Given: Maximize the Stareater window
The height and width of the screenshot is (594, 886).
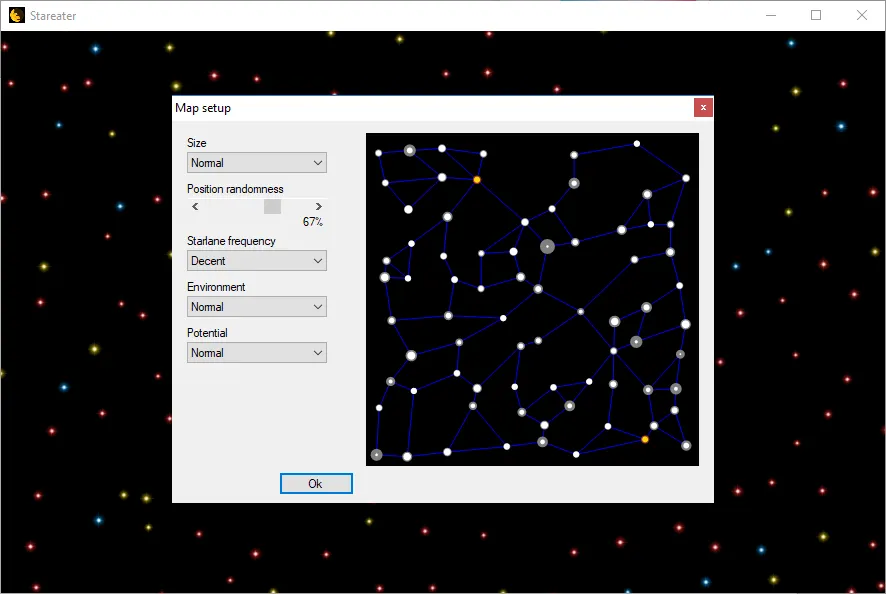Looking at the screenshot, I should [816, 15].
